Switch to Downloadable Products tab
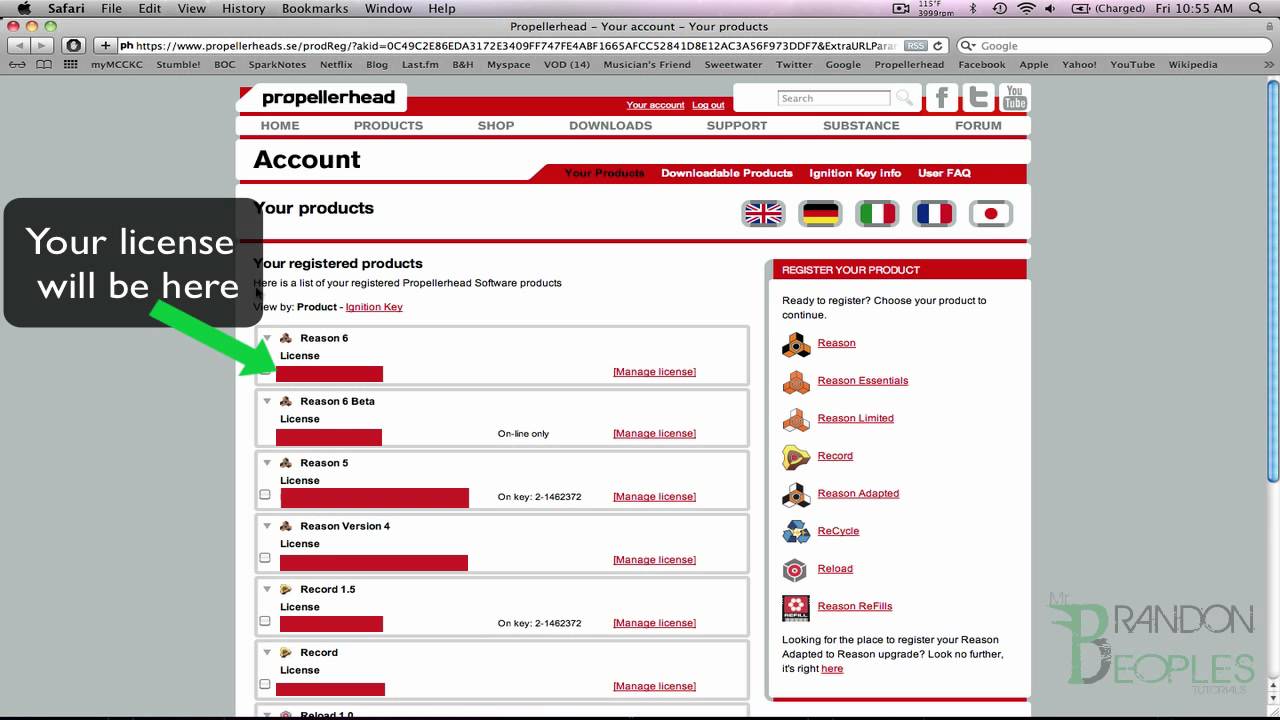Viewport: 1280px width, 720px height. point(727,173)
